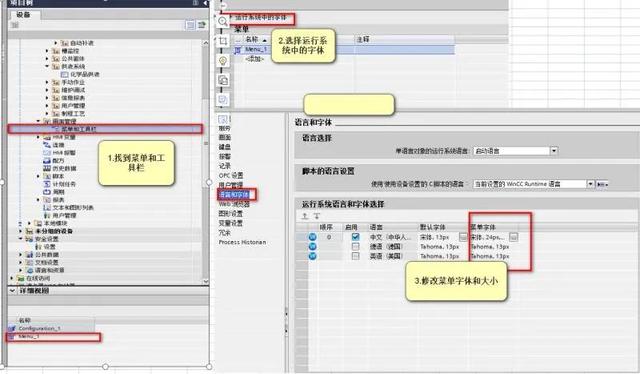Collapse the 详细视图 section
Image resolution: width=640 pixels, height=374 pixels.
tap(12, 291)
